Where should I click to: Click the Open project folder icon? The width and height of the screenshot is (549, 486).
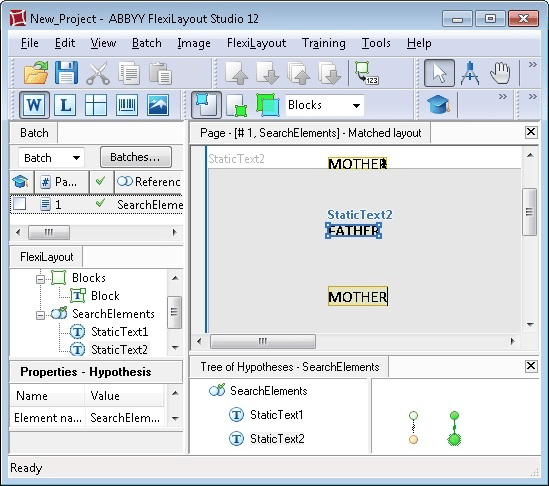(36, 73)
